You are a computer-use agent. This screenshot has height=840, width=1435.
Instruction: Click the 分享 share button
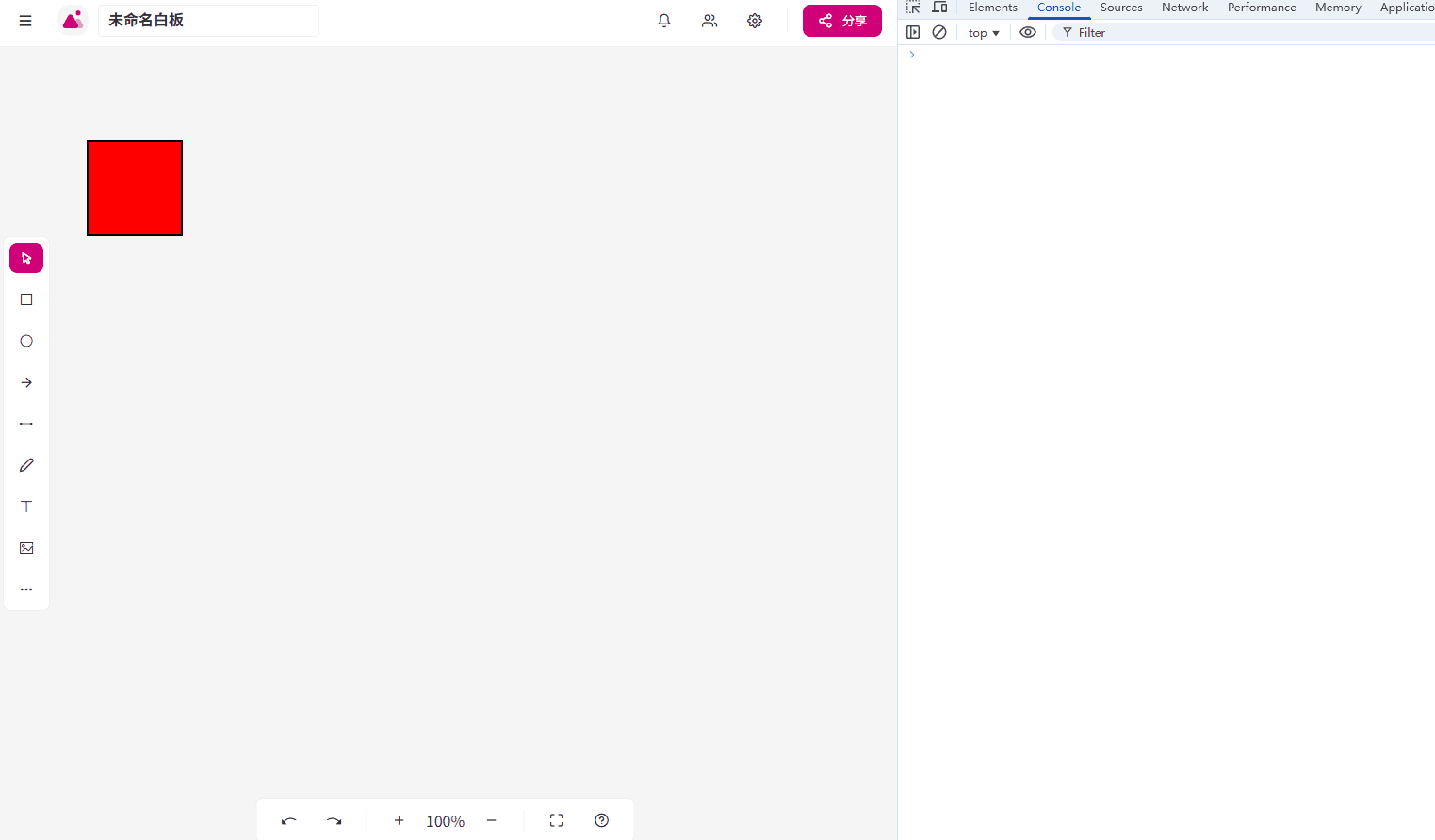pyautogui.click(x=842, y=21)
